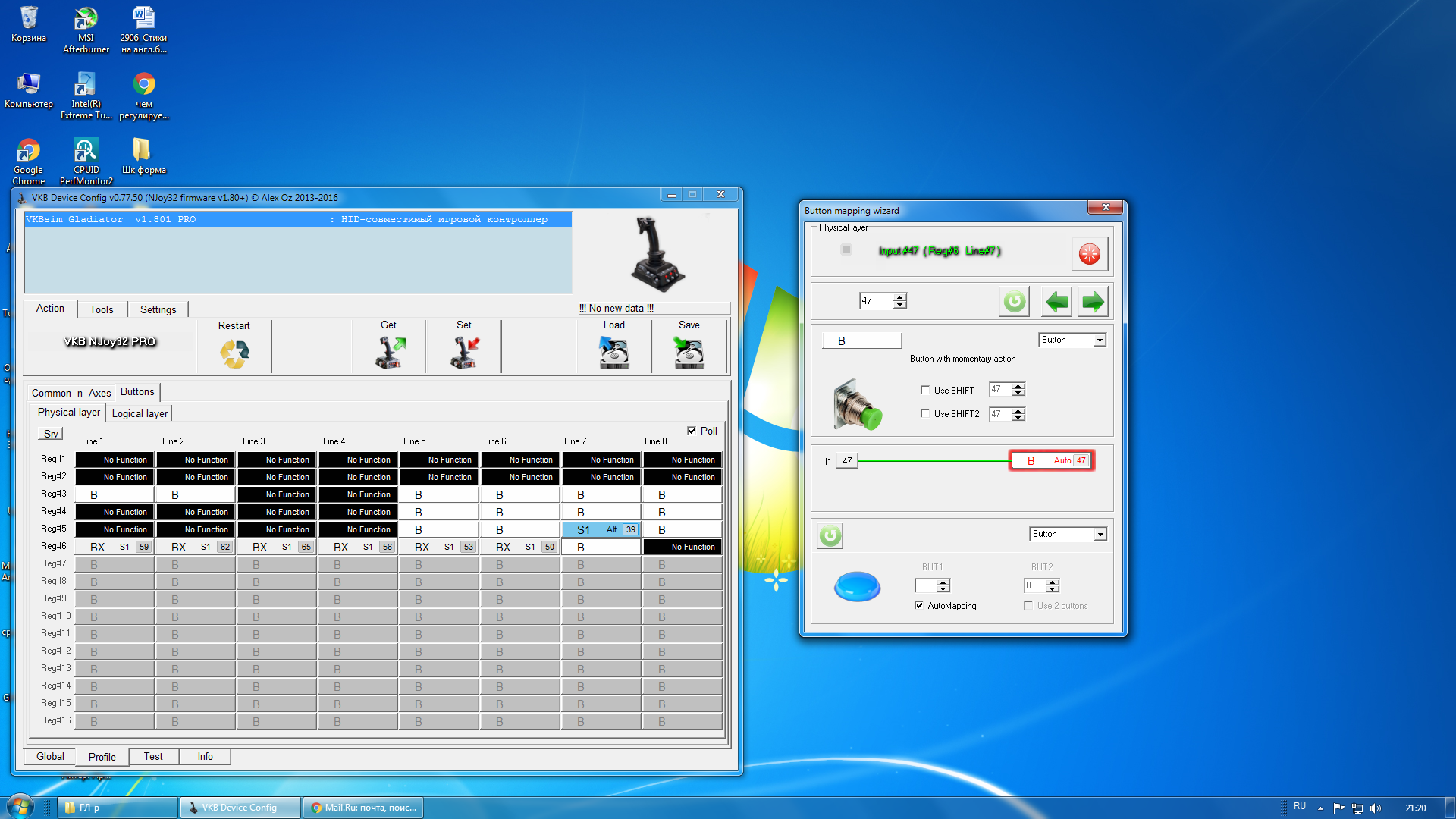Click the RU language indicator

[1300, 807]
